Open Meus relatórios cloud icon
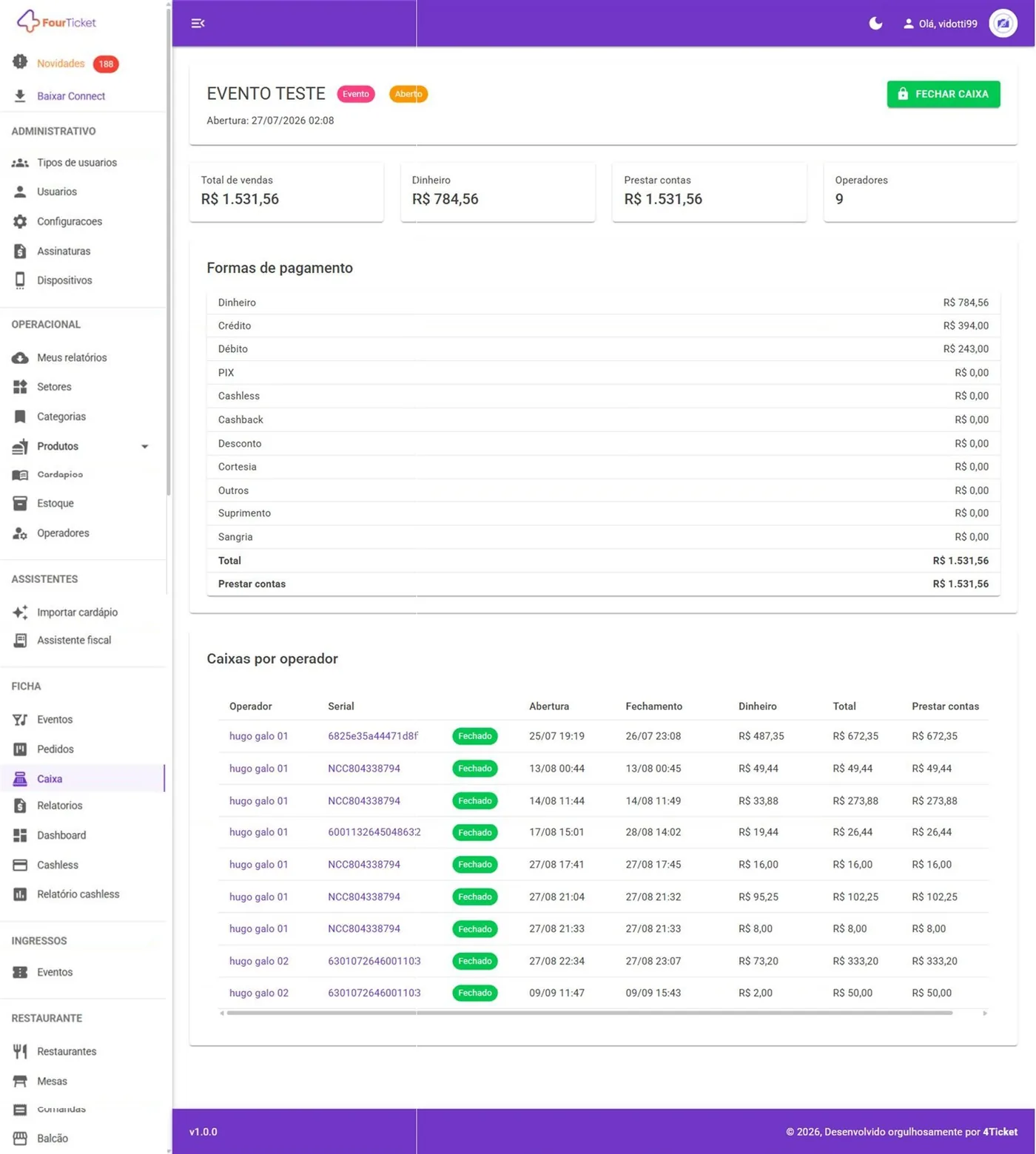This screenshot has height=1154, width=1036. (x=20, y=358)
